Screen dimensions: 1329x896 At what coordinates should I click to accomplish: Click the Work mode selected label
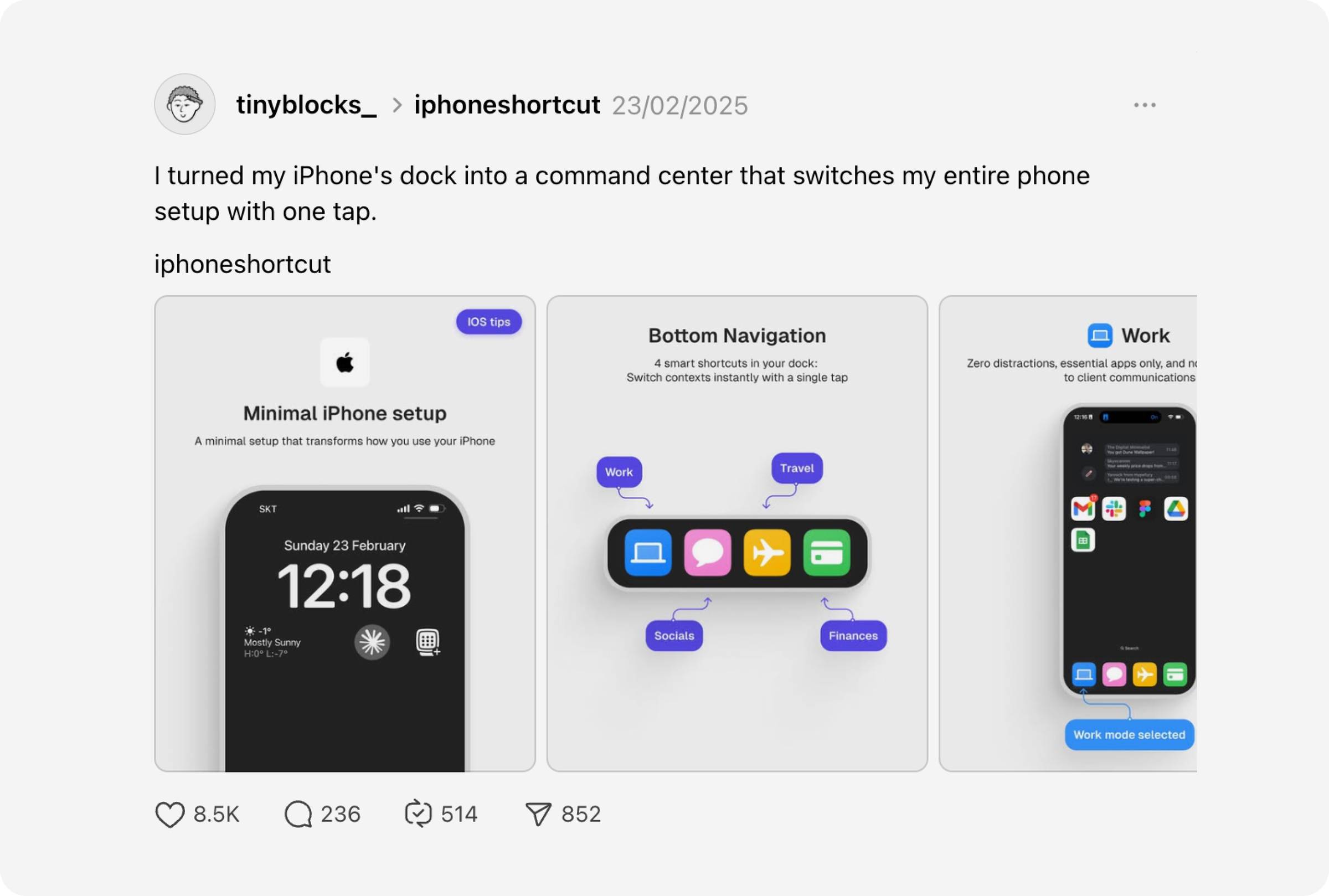(1129, 735)
